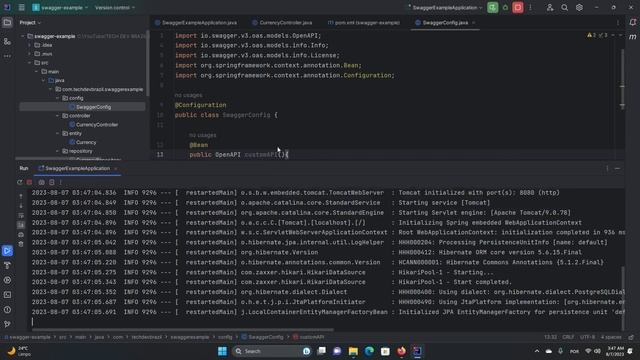Open the Run tool window button
640x360 pixels.
[x=7, y=251]
